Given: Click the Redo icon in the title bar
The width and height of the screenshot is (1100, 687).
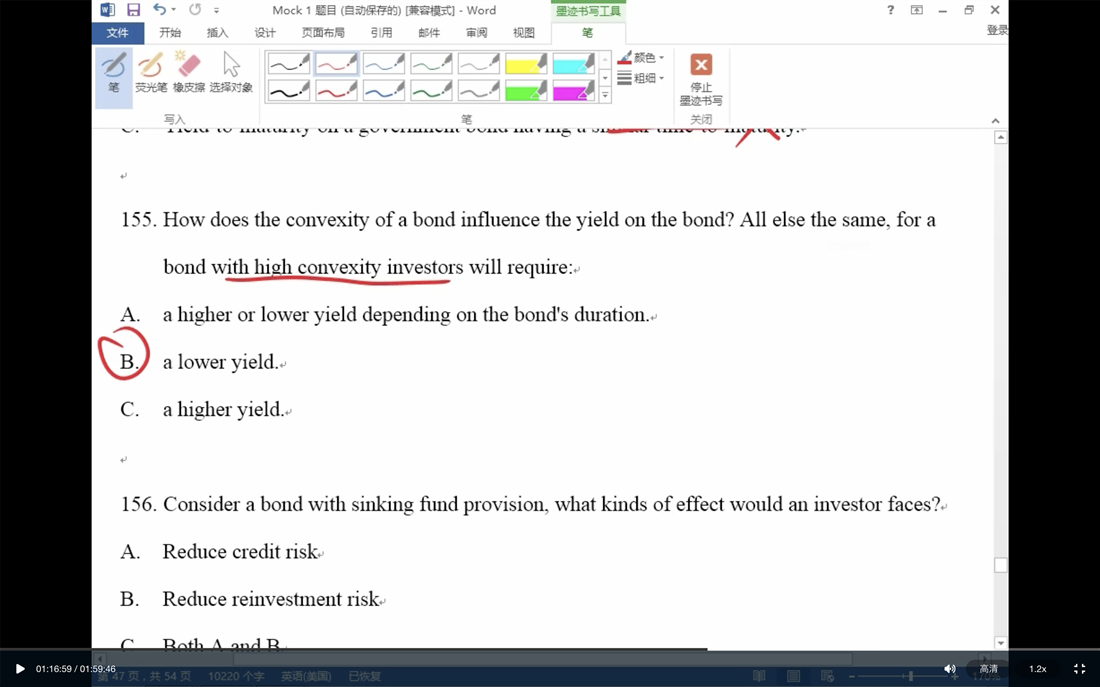Looking at the screenshot, I should point(195,10).
